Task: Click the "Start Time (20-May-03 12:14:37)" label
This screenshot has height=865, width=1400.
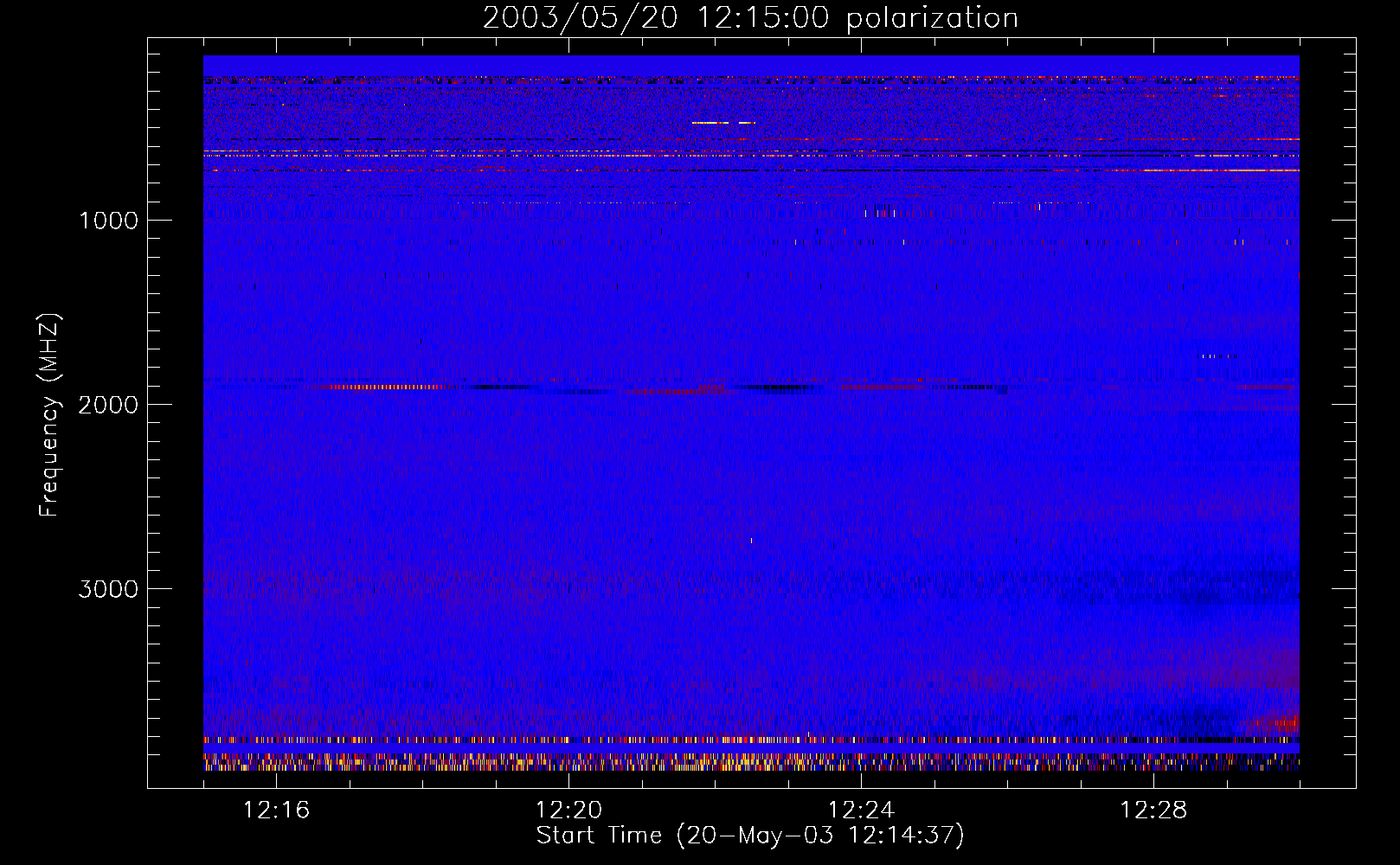Action: coord(750,836)
